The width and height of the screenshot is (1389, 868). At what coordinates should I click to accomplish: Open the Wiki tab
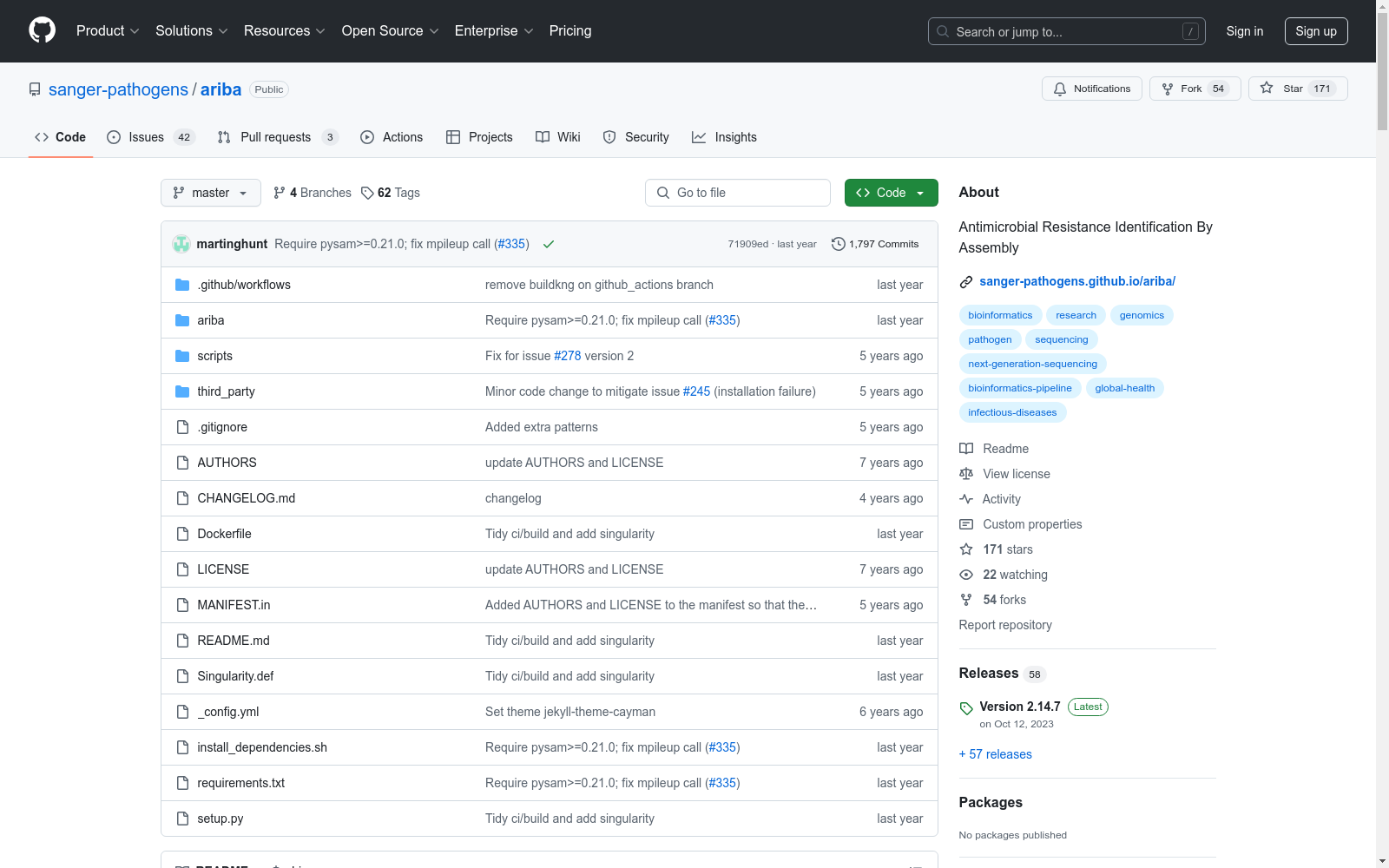(558, 137)
